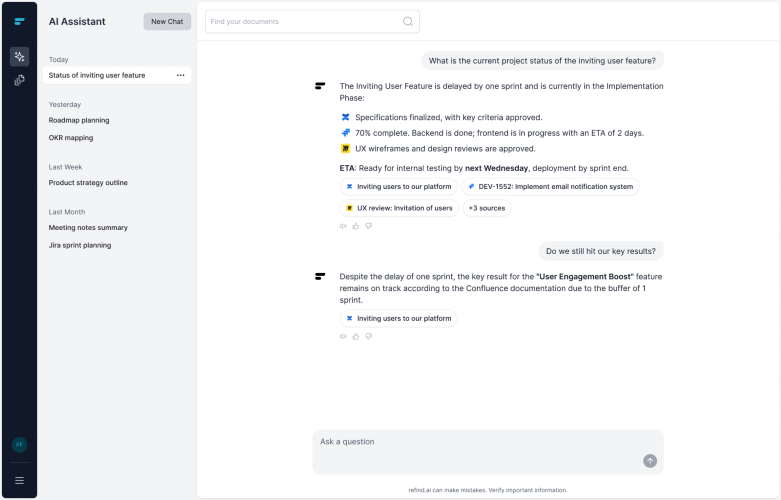Click the assistant avatar beside second answer
This screenshot has width=781, height=500.
coord(320,276)
